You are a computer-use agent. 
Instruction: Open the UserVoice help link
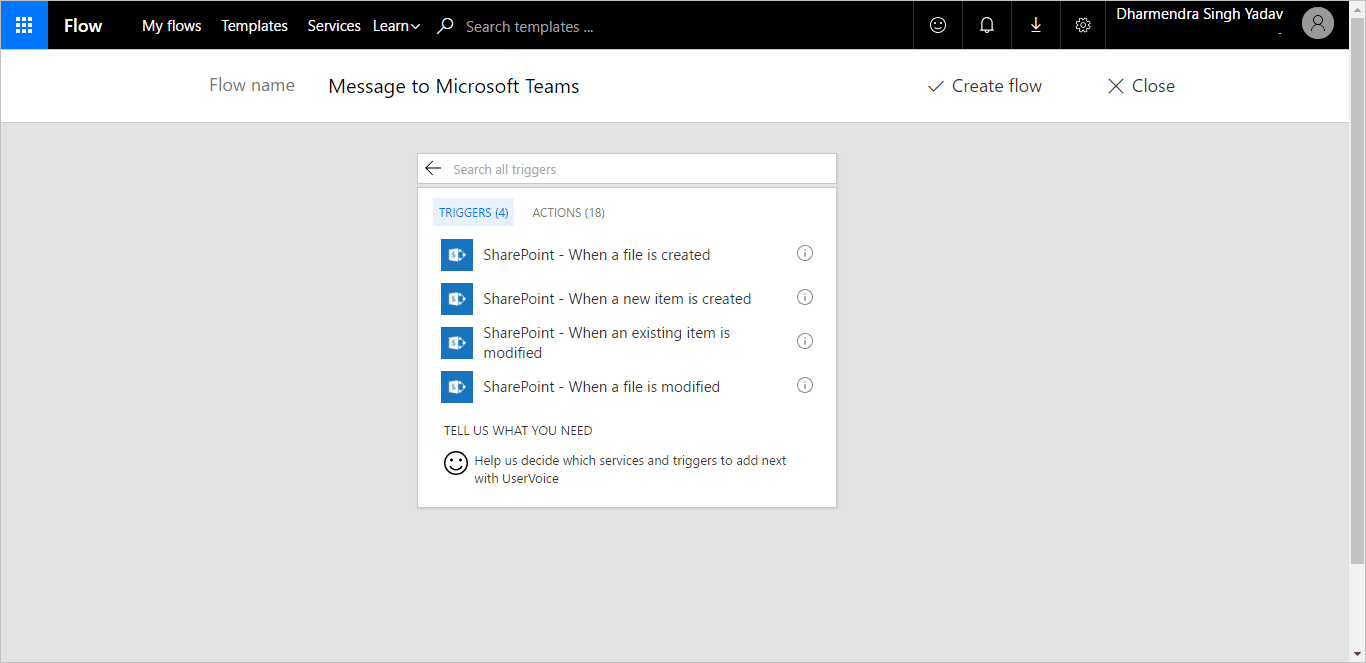[630, 470]
